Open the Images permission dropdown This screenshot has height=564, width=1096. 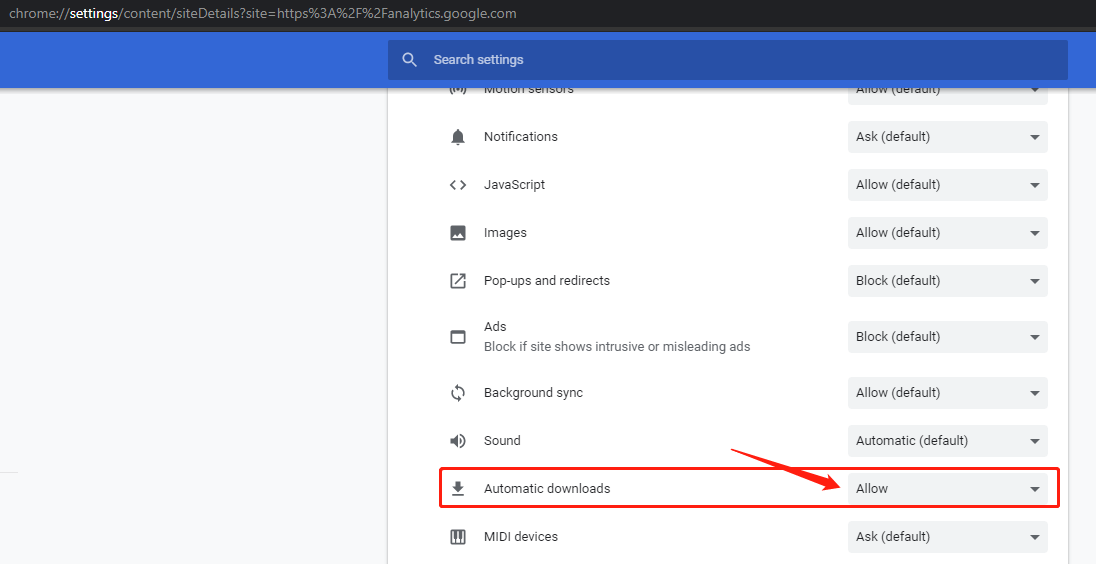tap(948, 233)
